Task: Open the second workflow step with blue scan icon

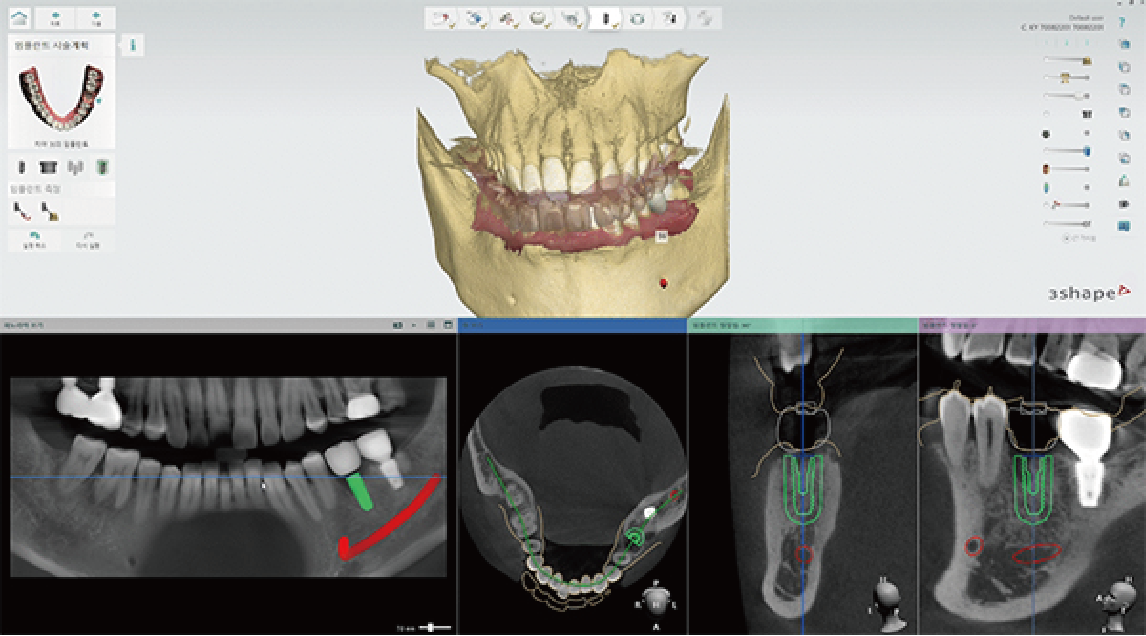Action: (x=474, y=19)
